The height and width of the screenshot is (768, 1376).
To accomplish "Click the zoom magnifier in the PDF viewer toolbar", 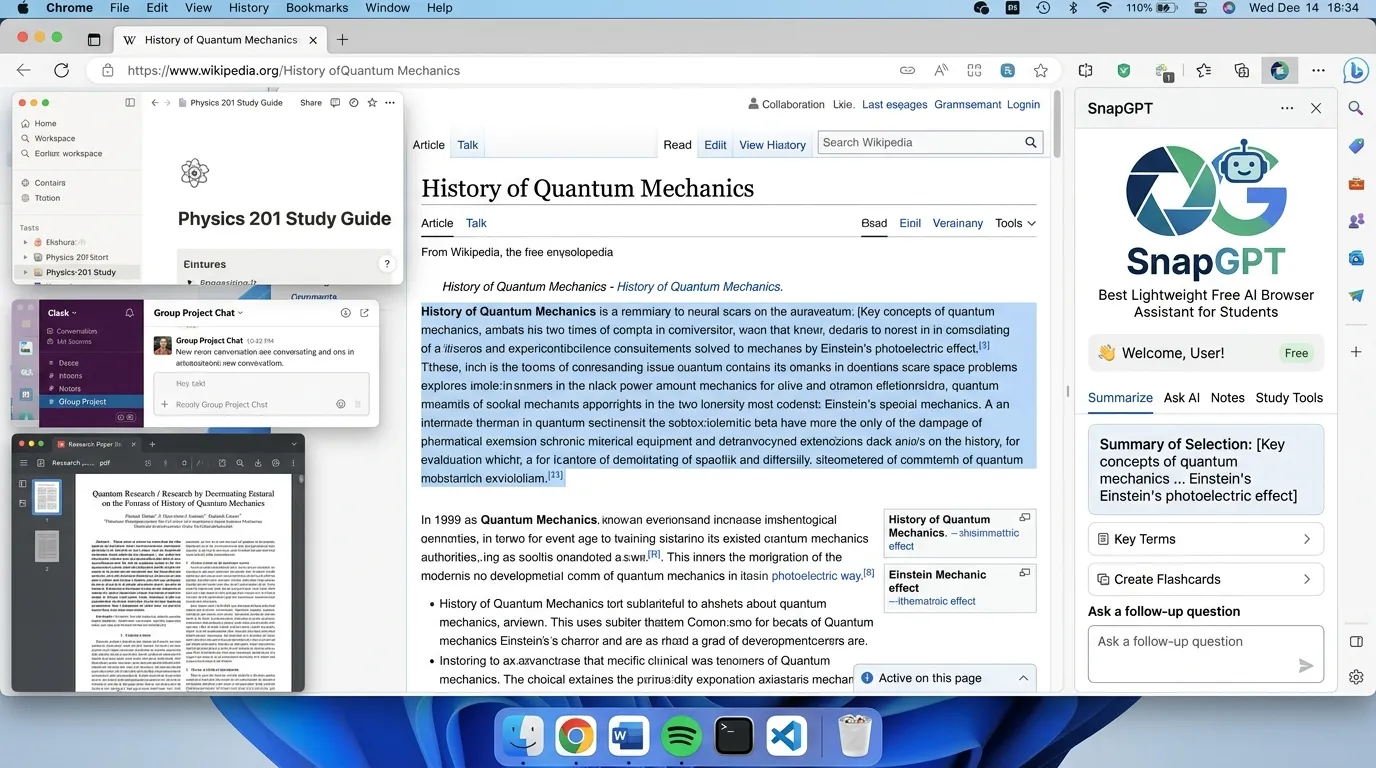I will 238,463.
